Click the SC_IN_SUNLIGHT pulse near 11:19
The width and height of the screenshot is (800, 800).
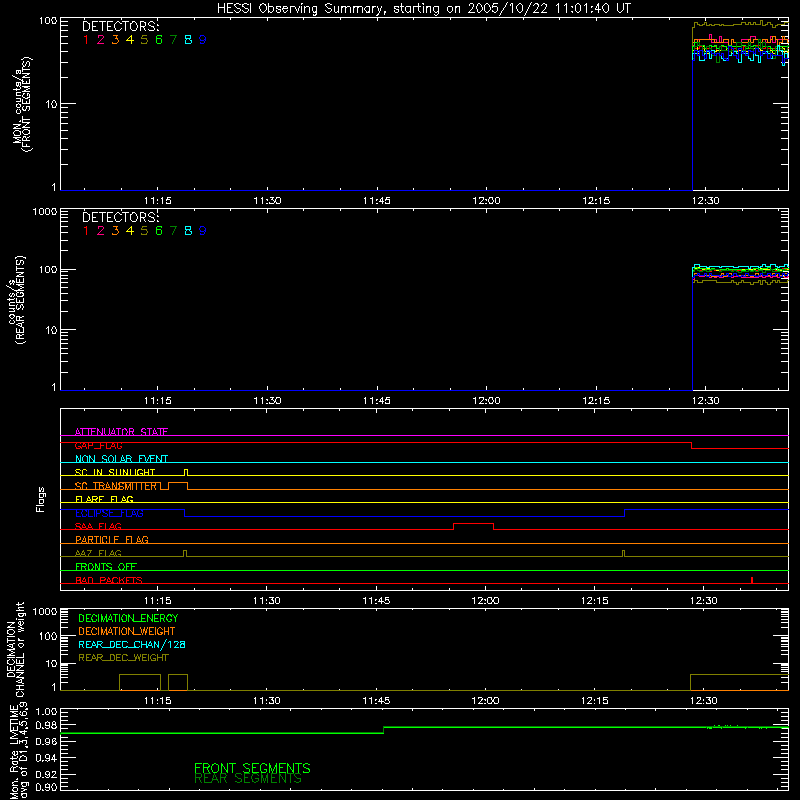point(186,472)
